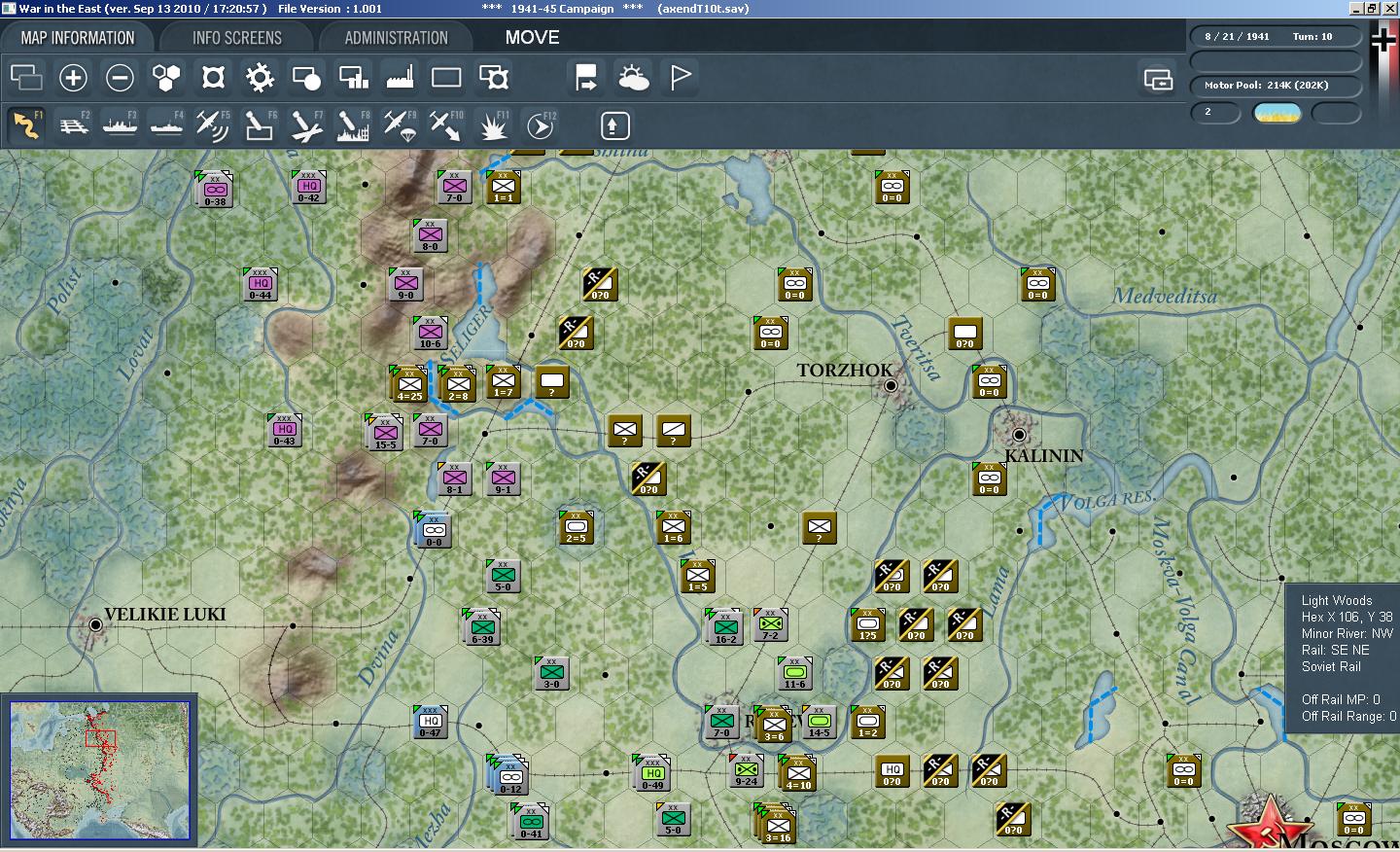Viewport: 1400px width, 852px height.
Task: Toggle the rectangle with bracket frame icon
Action: point(493,77)
